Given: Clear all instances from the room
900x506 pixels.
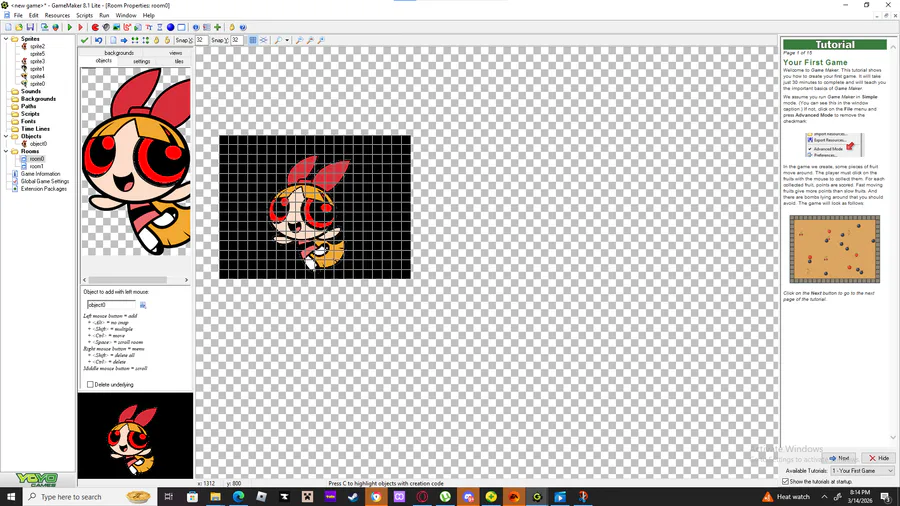Looking at the screenshot, I should point(113,40).
